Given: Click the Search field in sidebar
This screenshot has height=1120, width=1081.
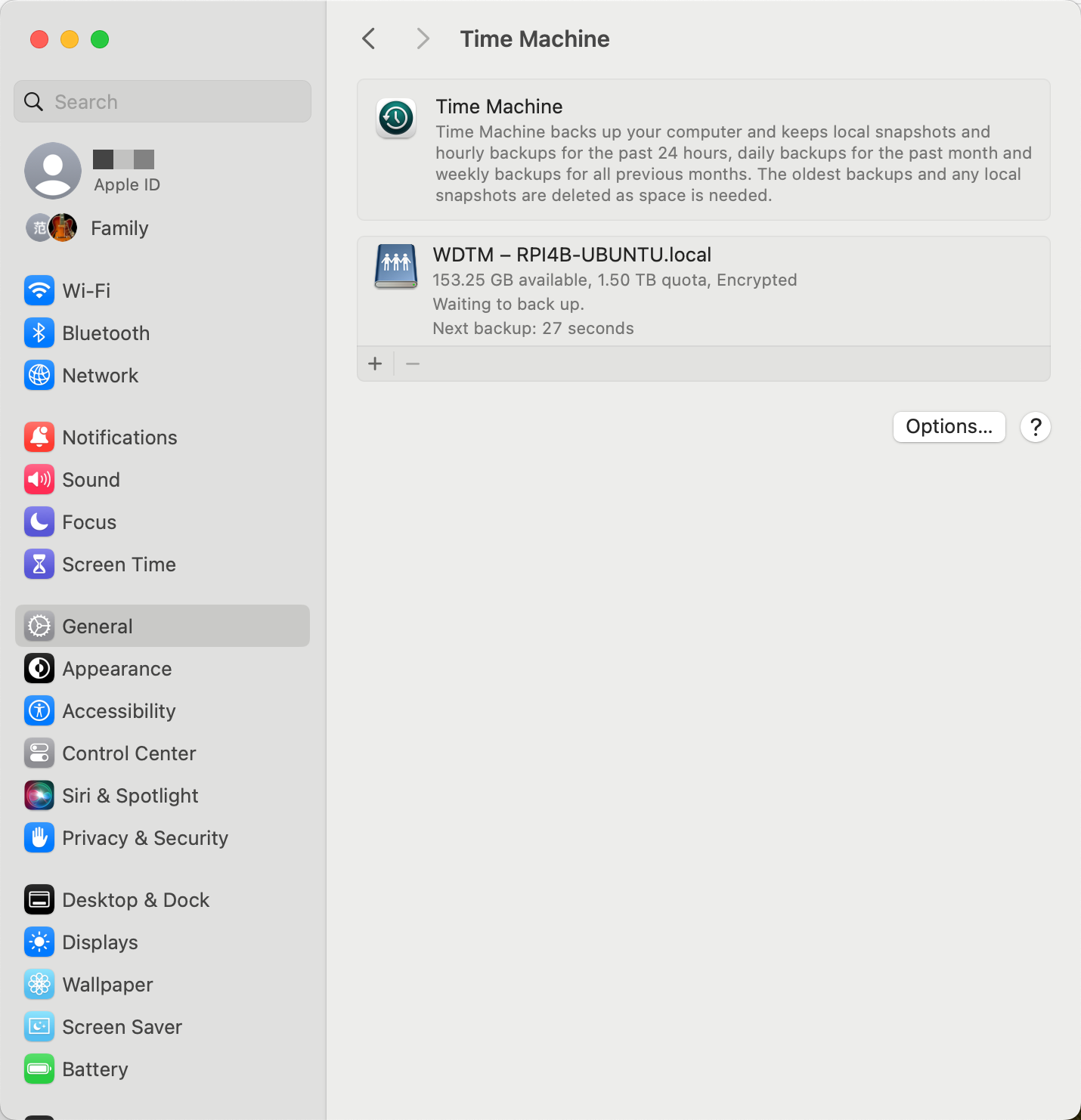Looking at the screenshot, I should (x=163, y=102).
